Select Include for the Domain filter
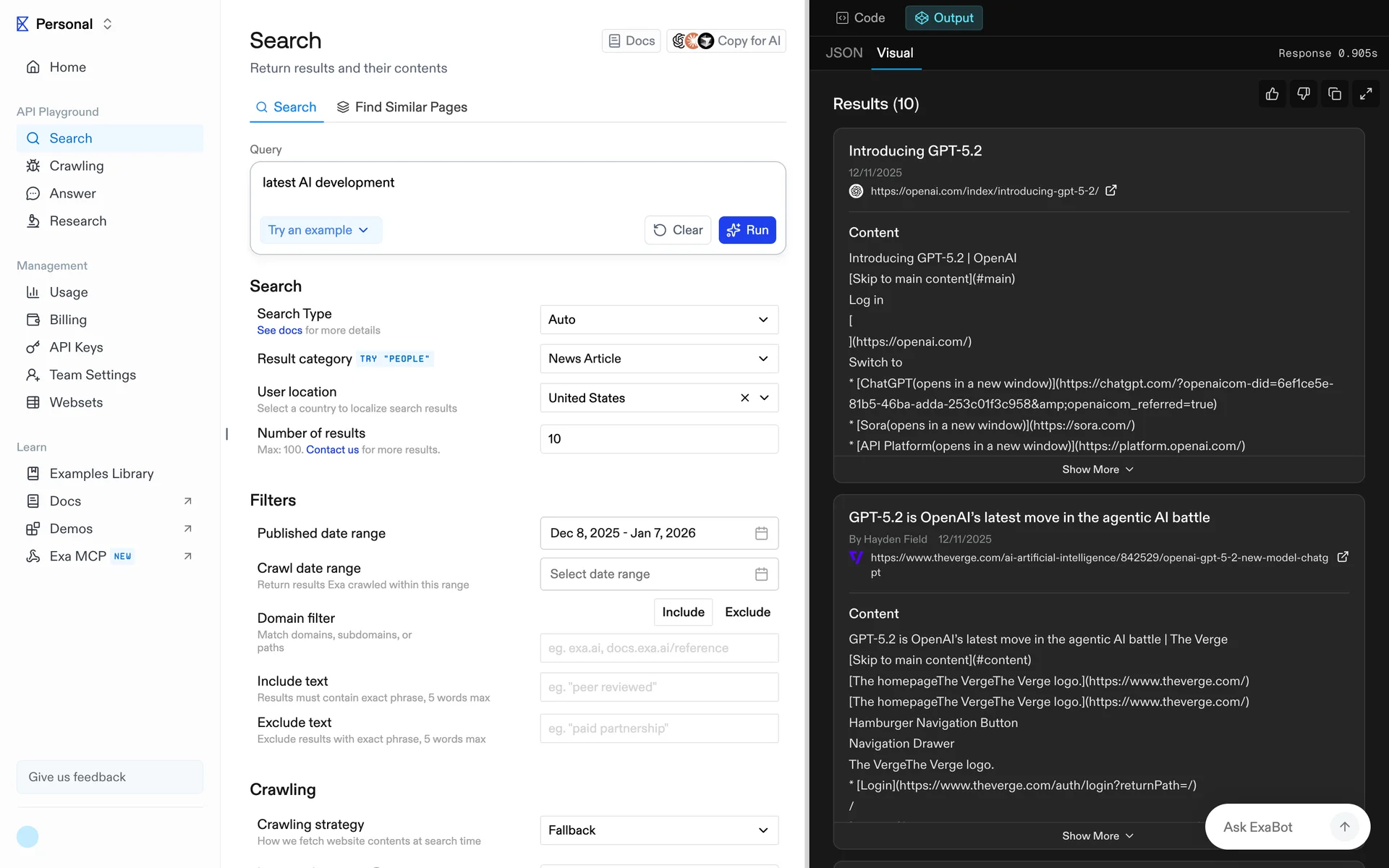 tap(683, 612)
